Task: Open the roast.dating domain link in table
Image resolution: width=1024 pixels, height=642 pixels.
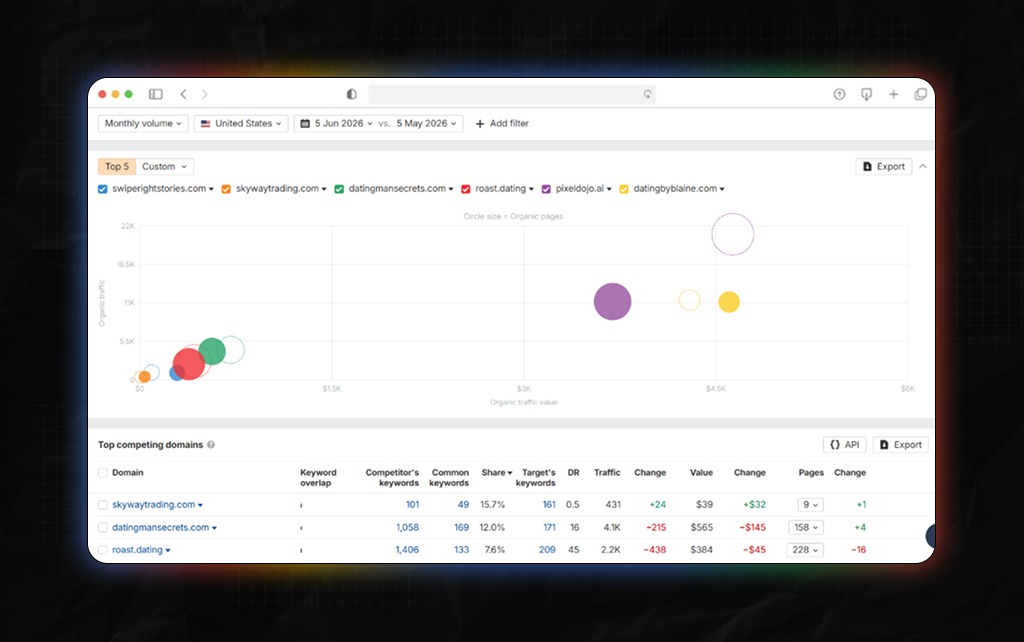Action: pos(137,550)
